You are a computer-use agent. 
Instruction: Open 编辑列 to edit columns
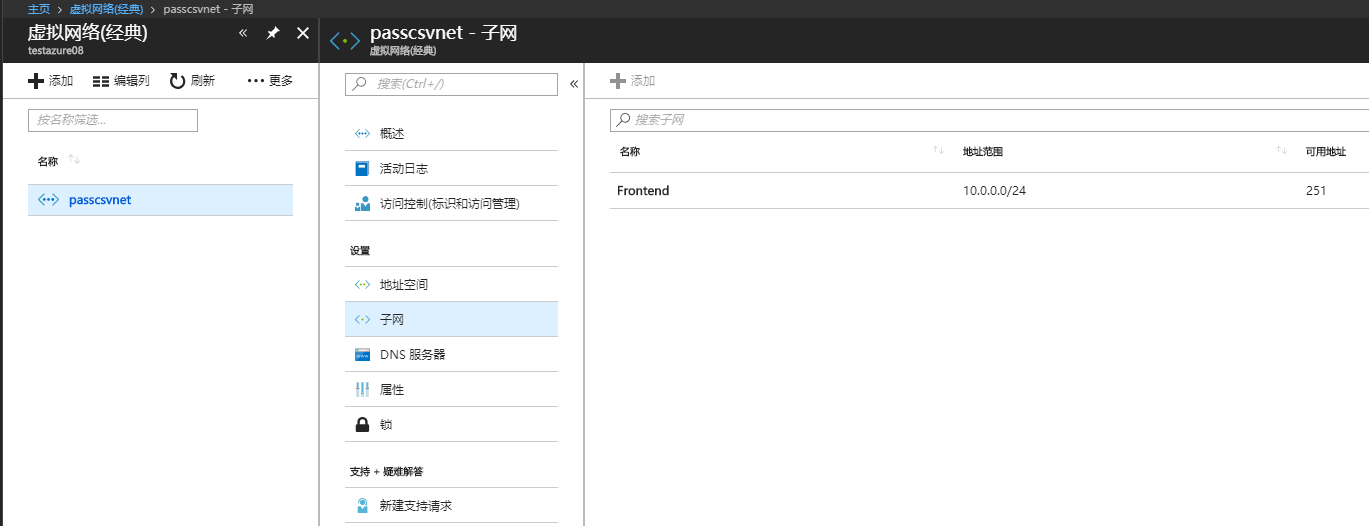coord(121,81)
